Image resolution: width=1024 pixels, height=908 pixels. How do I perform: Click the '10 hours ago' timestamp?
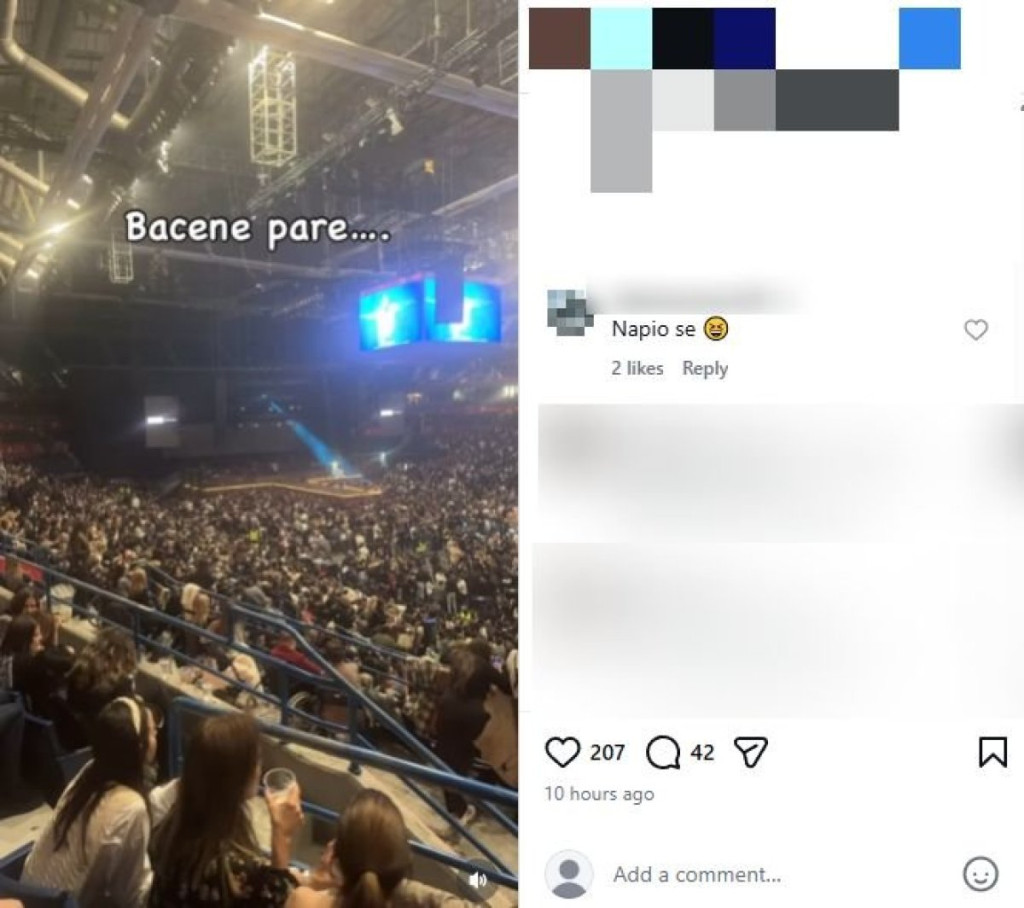pyautogui.click(x=599, y=794)
